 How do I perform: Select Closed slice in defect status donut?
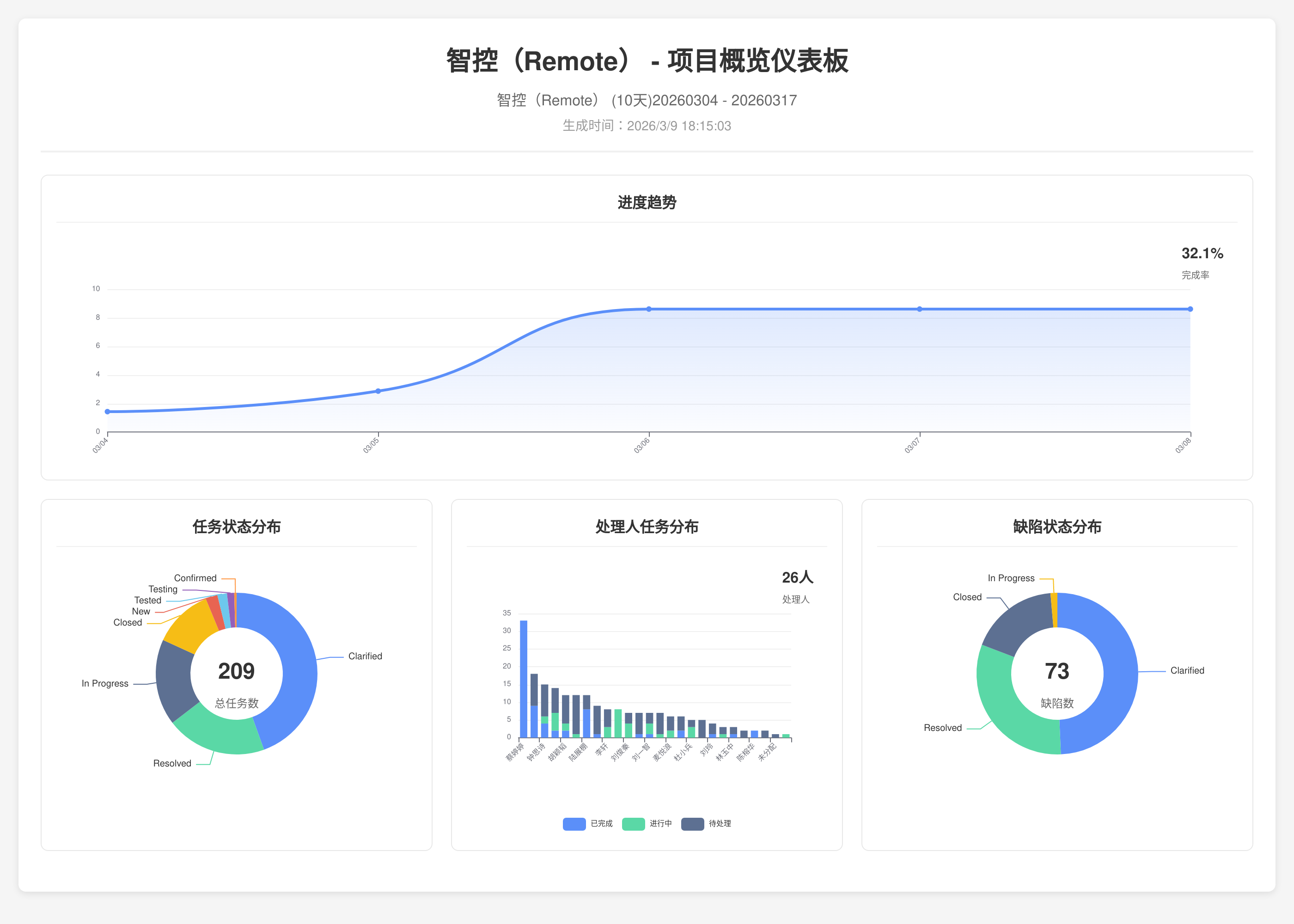pyautogui.click(x=1019, y=623)
